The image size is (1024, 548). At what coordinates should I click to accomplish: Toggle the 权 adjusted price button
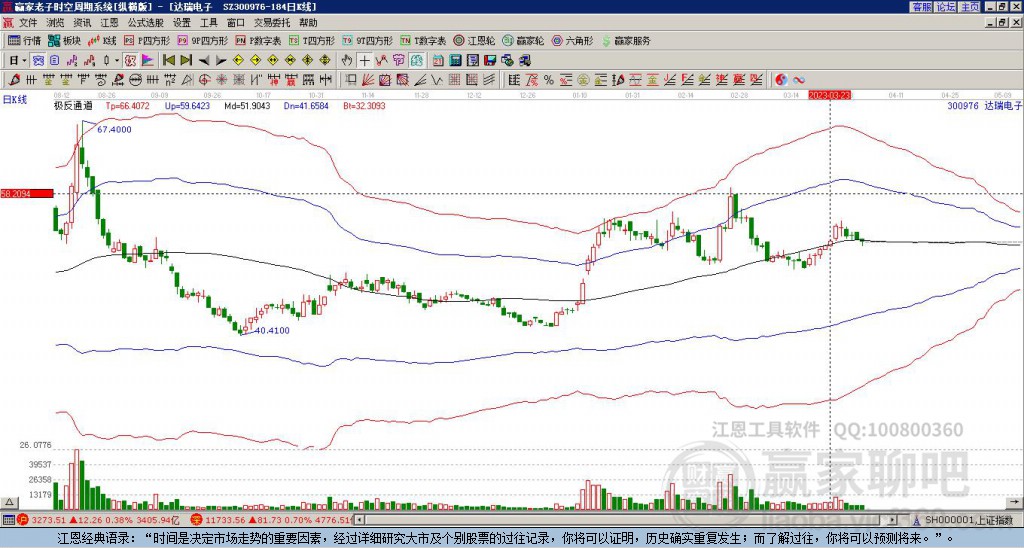tap(131, 61)
